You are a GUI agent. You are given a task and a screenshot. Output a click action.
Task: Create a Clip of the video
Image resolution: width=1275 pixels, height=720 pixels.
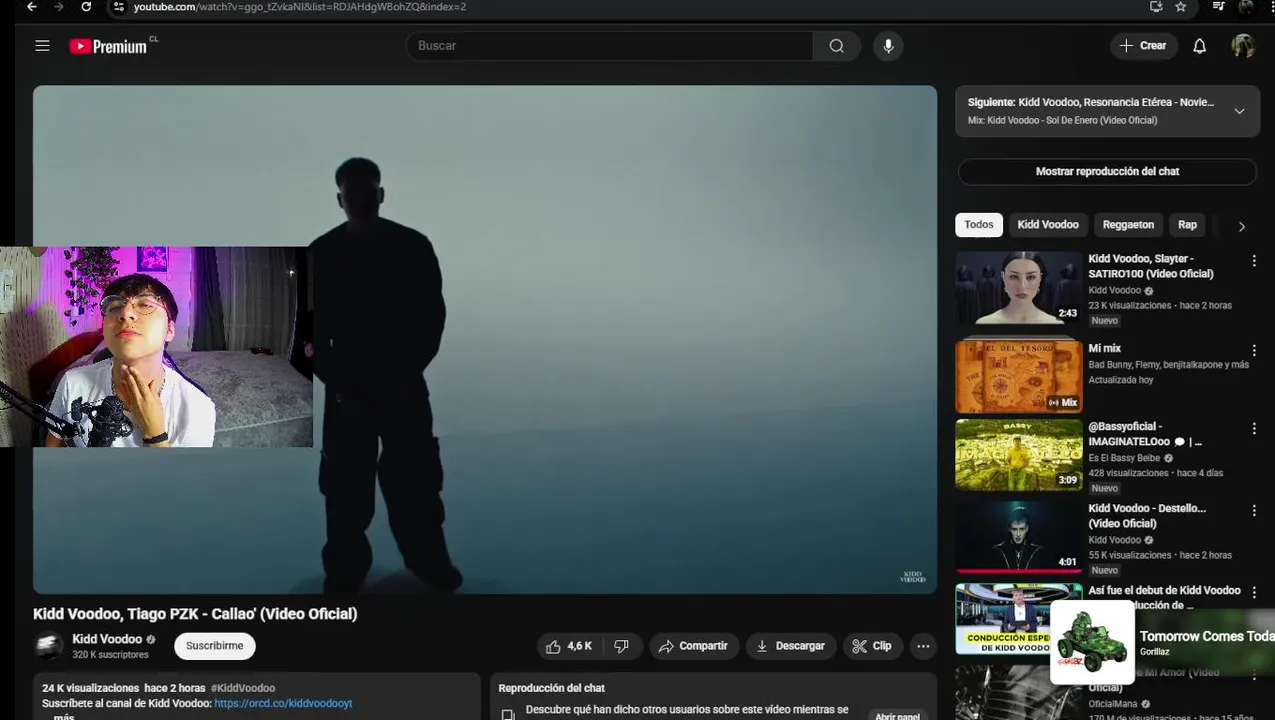pyautogui.click(x=871, y=646)
